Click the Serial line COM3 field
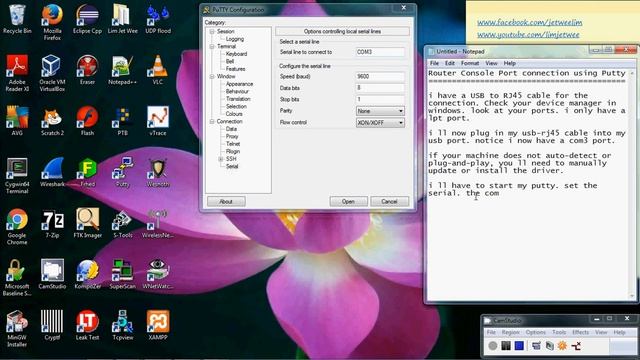 [380, 52]
